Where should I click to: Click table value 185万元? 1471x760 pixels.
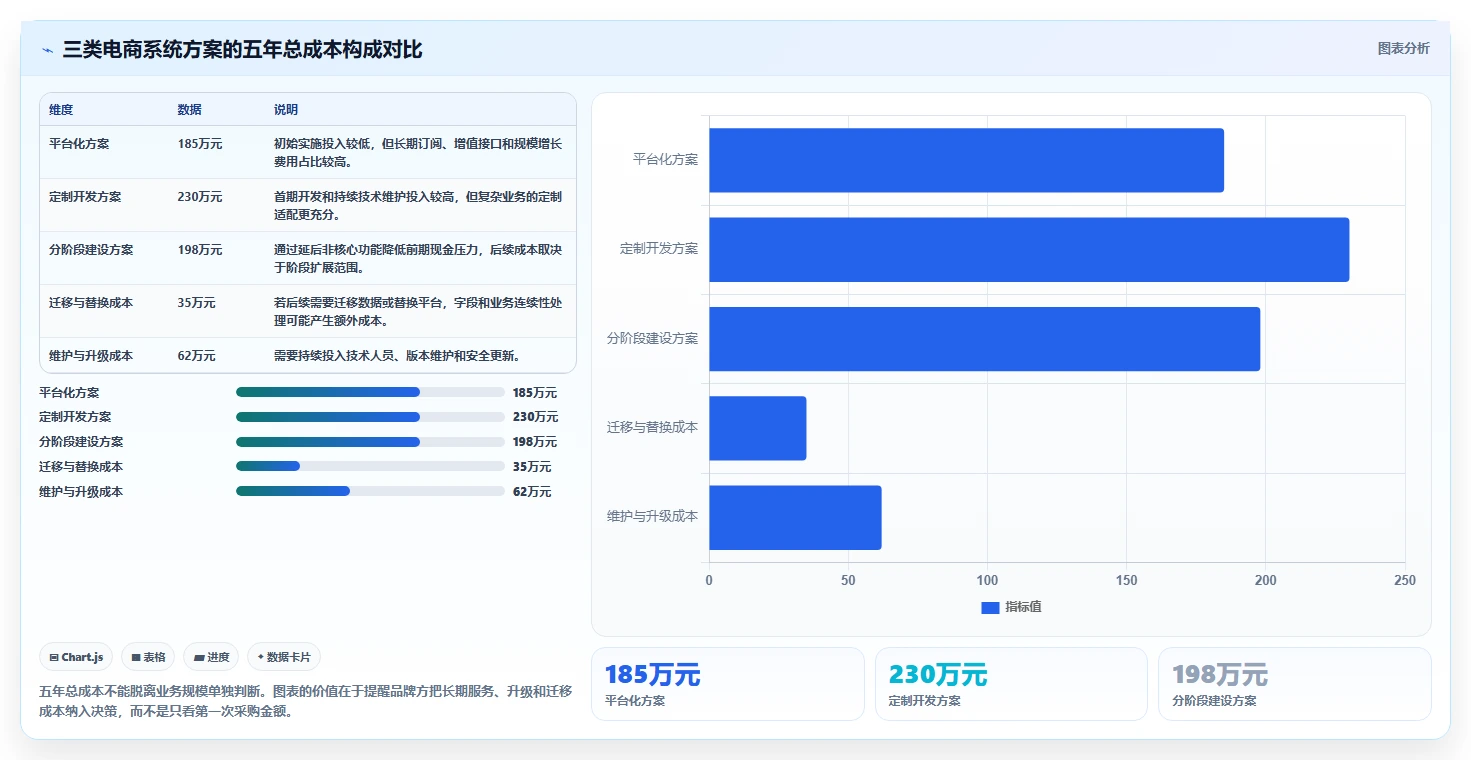[x=200, y=143]
